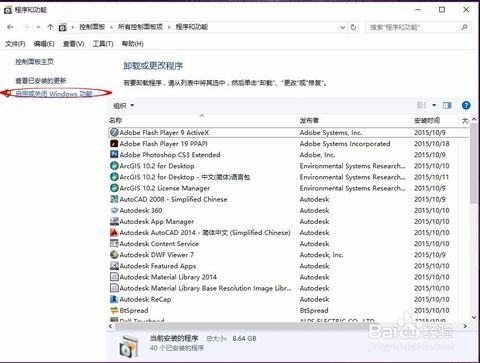Image resolution: width=480 pixels, height=363 pixels.
Task: Select Autodesk Material Library 2014 icon
Action: 114,277
